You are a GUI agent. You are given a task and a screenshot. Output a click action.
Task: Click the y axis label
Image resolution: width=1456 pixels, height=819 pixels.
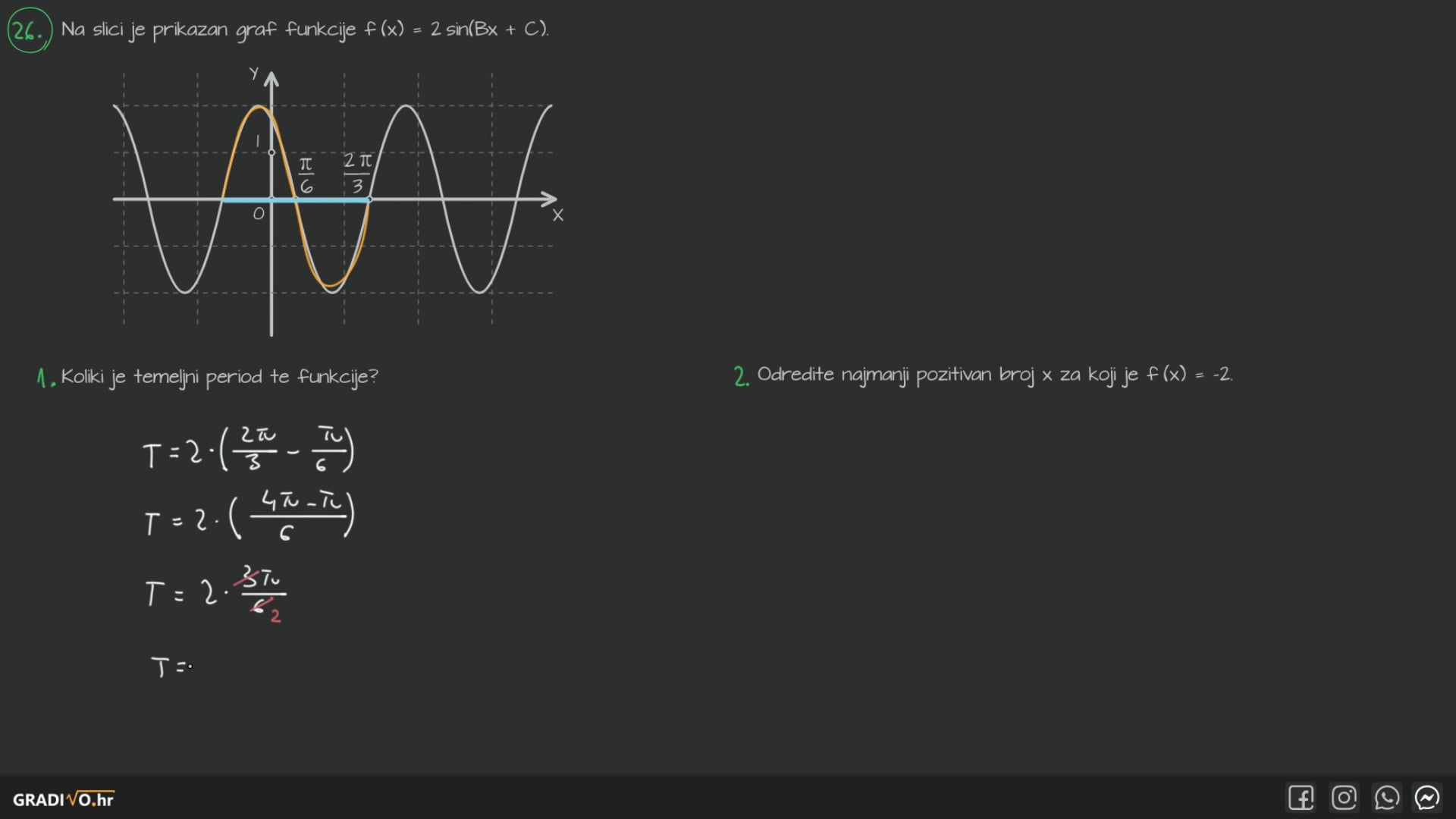click(254, 74)
